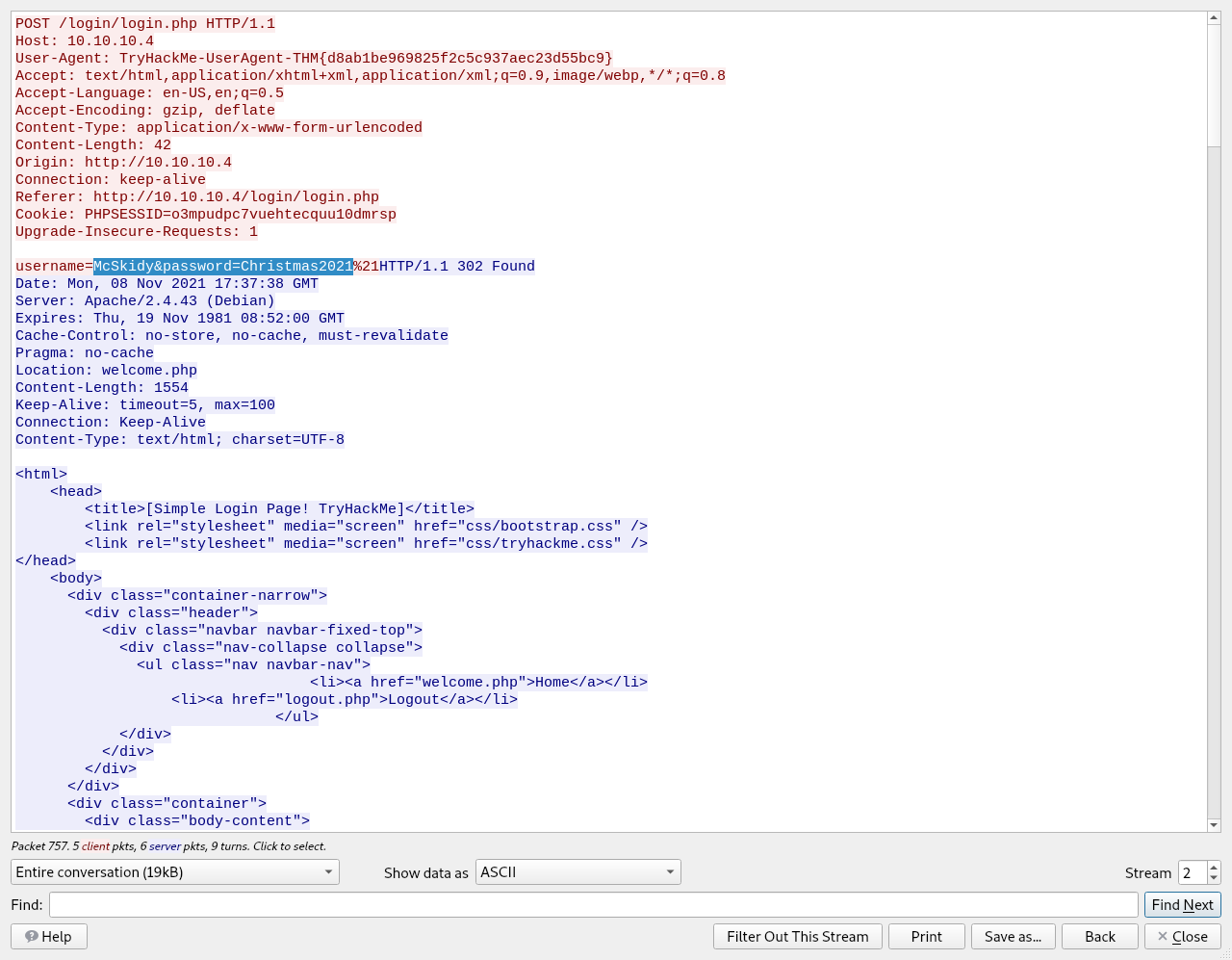This screenshot has width=1232, height=960.
Task: Expand the Entire conversation dropdown
Action: pos(174,872)
